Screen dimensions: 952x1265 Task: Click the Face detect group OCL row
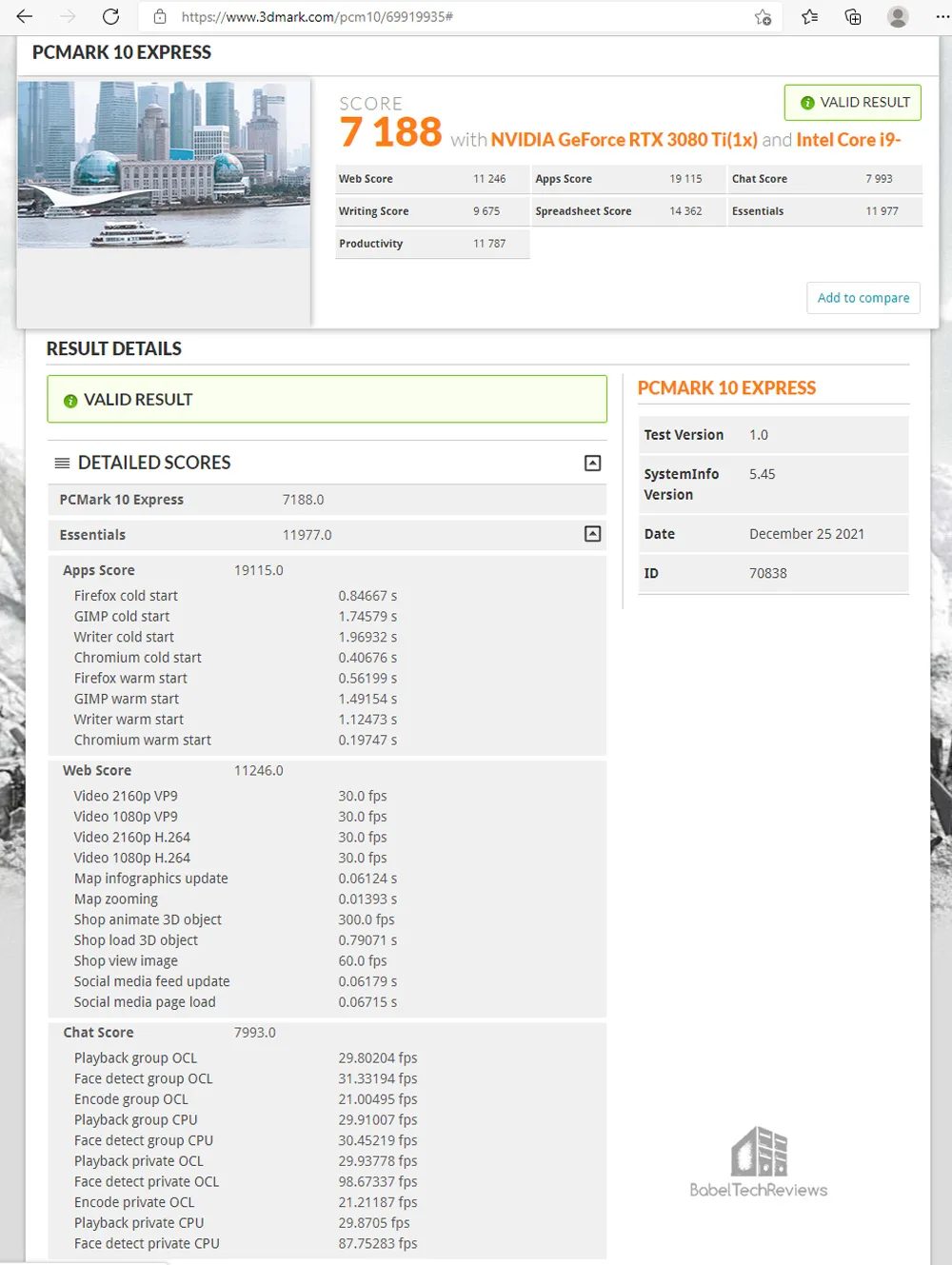(327, 1078)
